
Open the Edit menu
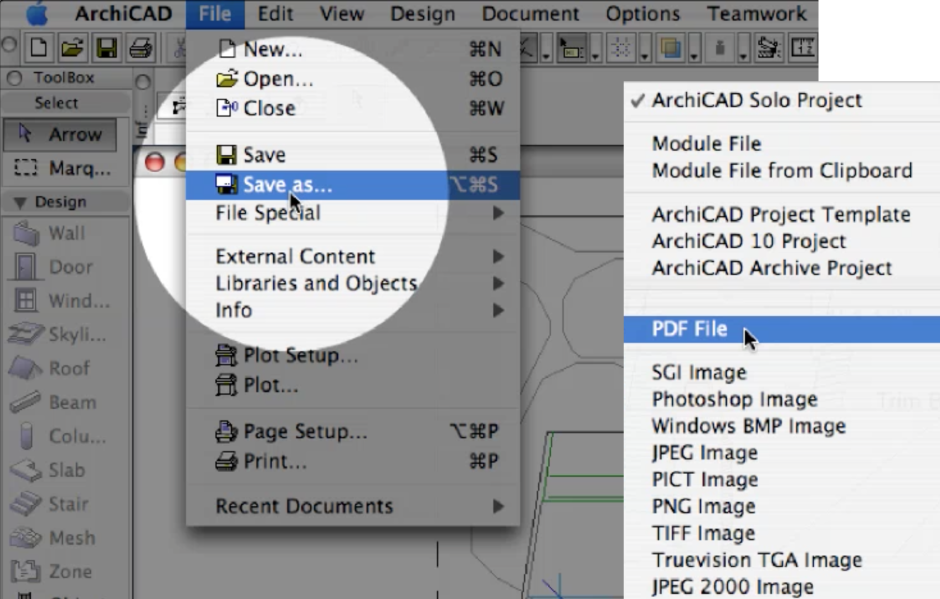(275, 14)
